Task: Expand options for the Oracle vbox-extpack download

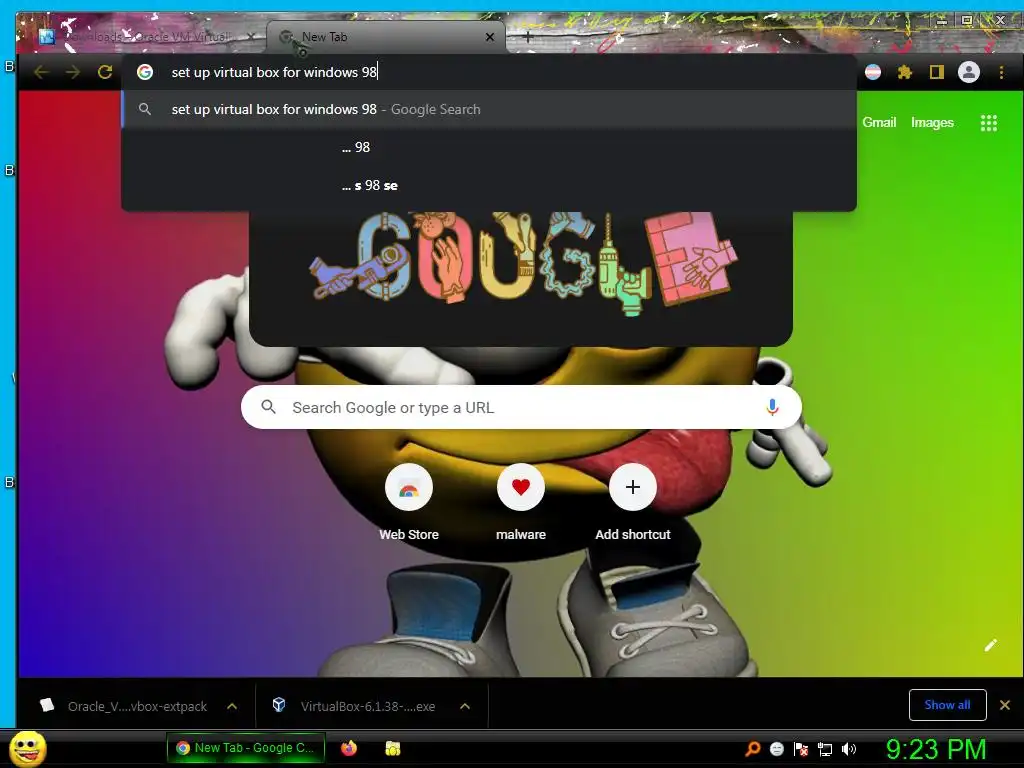Action: tap(232, 706)
